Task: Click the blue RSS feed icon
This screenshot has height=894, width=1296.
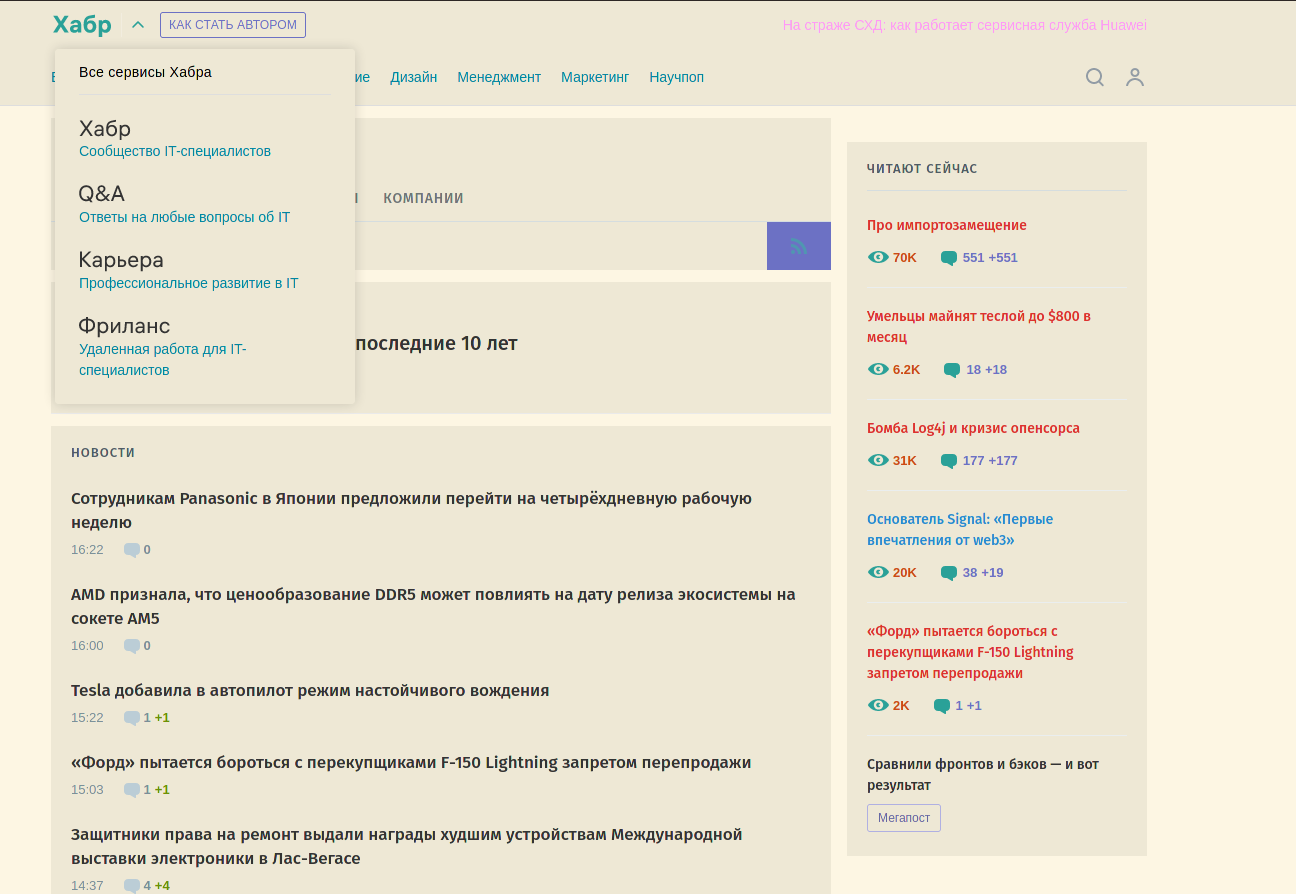Action: click(x=798, y=245)
